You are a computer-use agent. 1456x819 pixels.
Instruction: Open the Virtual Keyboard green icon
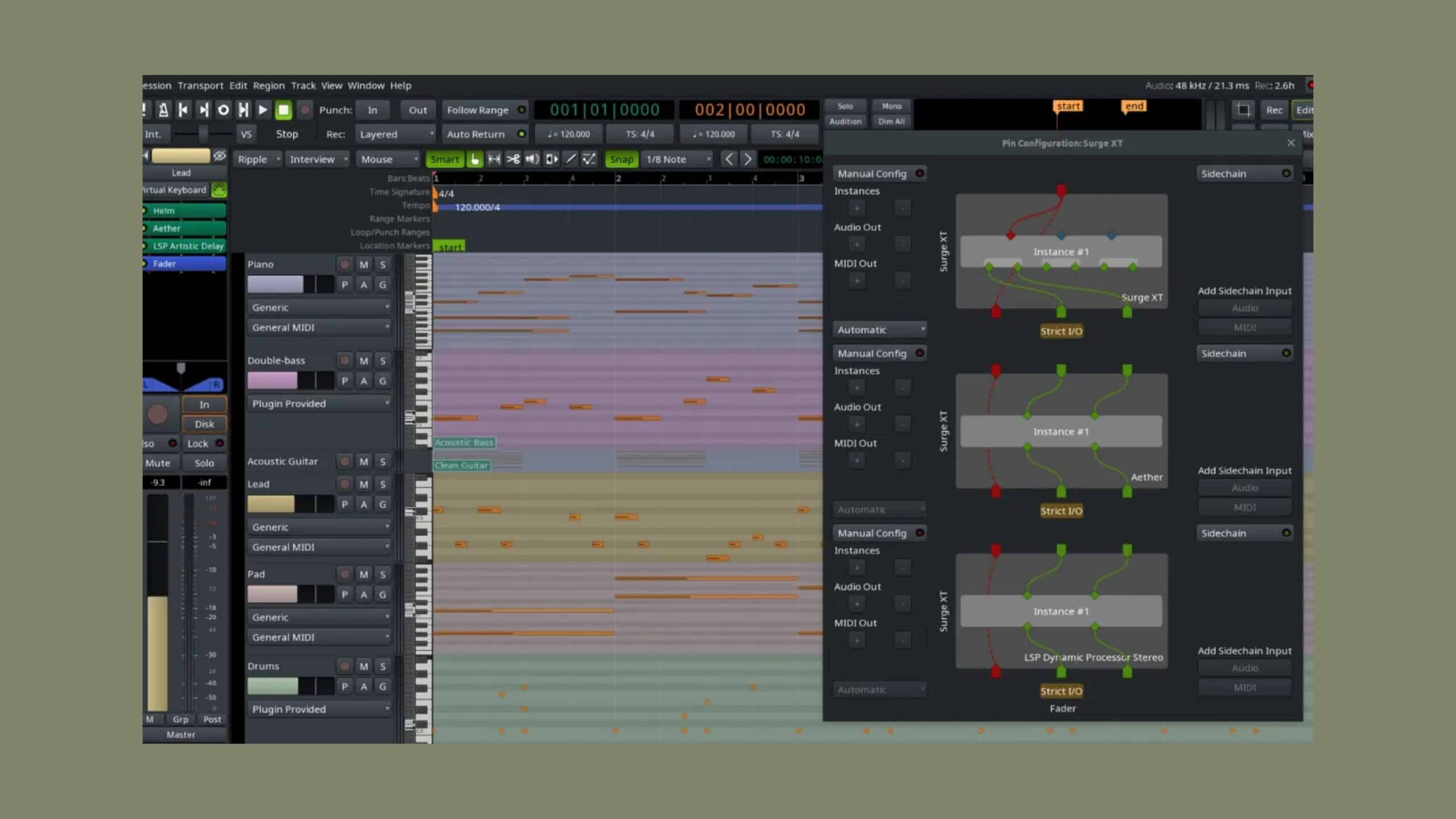[x=219, y=189]
